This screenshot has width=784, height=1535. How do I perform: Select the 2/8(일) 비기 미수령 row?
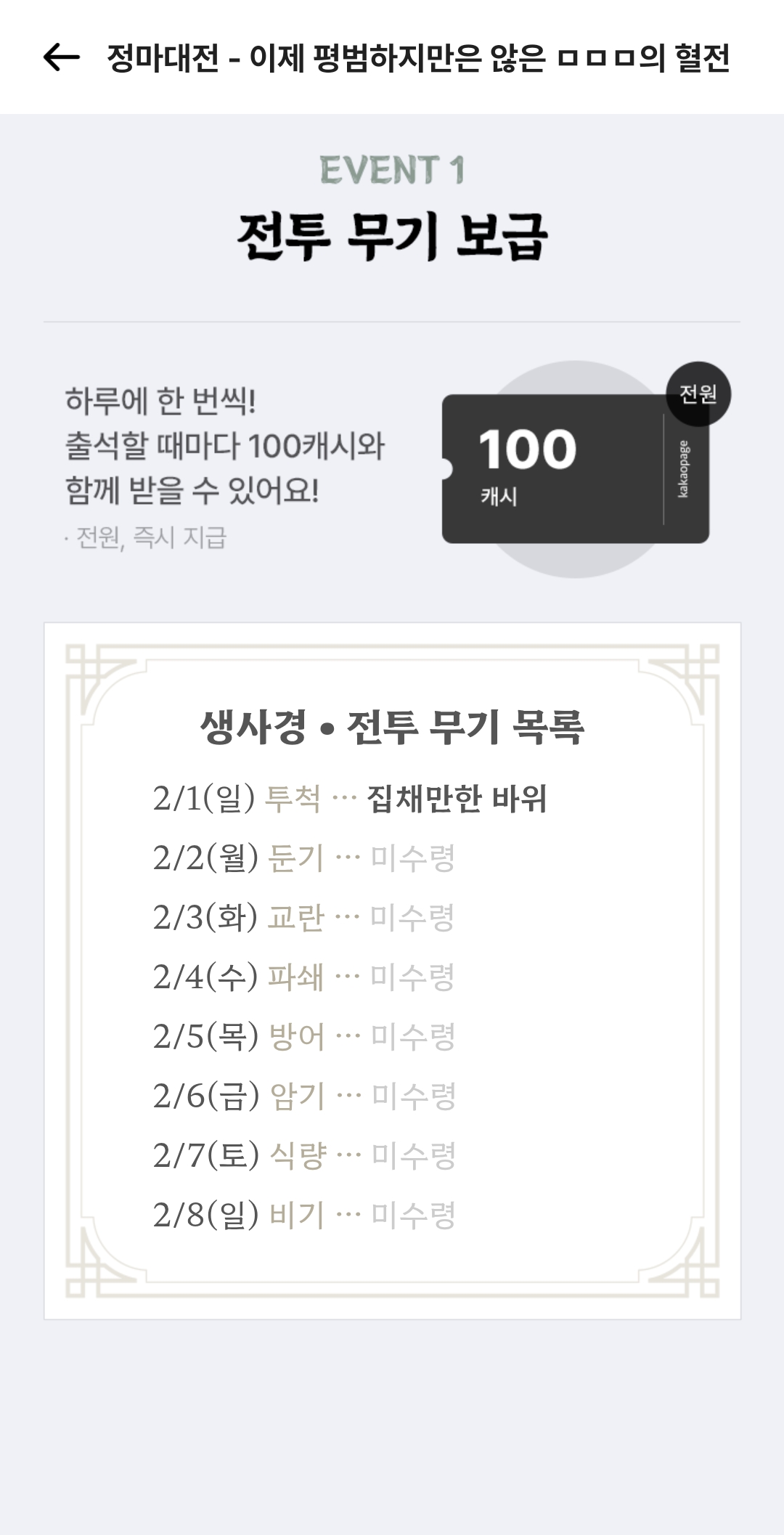point(303,1215)
